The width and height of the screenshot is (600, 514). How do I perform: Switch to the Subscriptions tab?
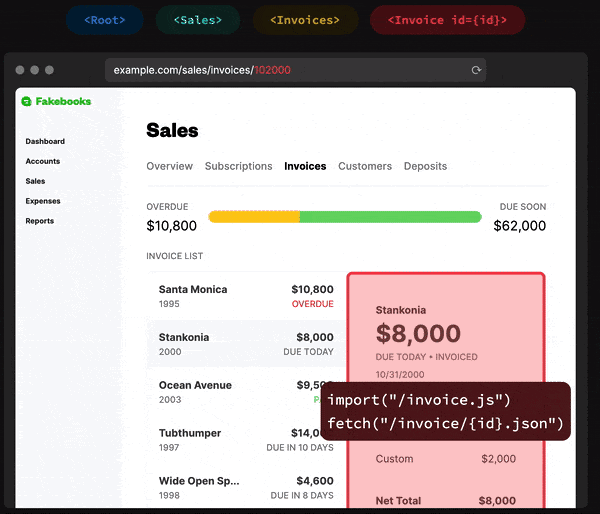pyautogui.click(x=238, y=166)
